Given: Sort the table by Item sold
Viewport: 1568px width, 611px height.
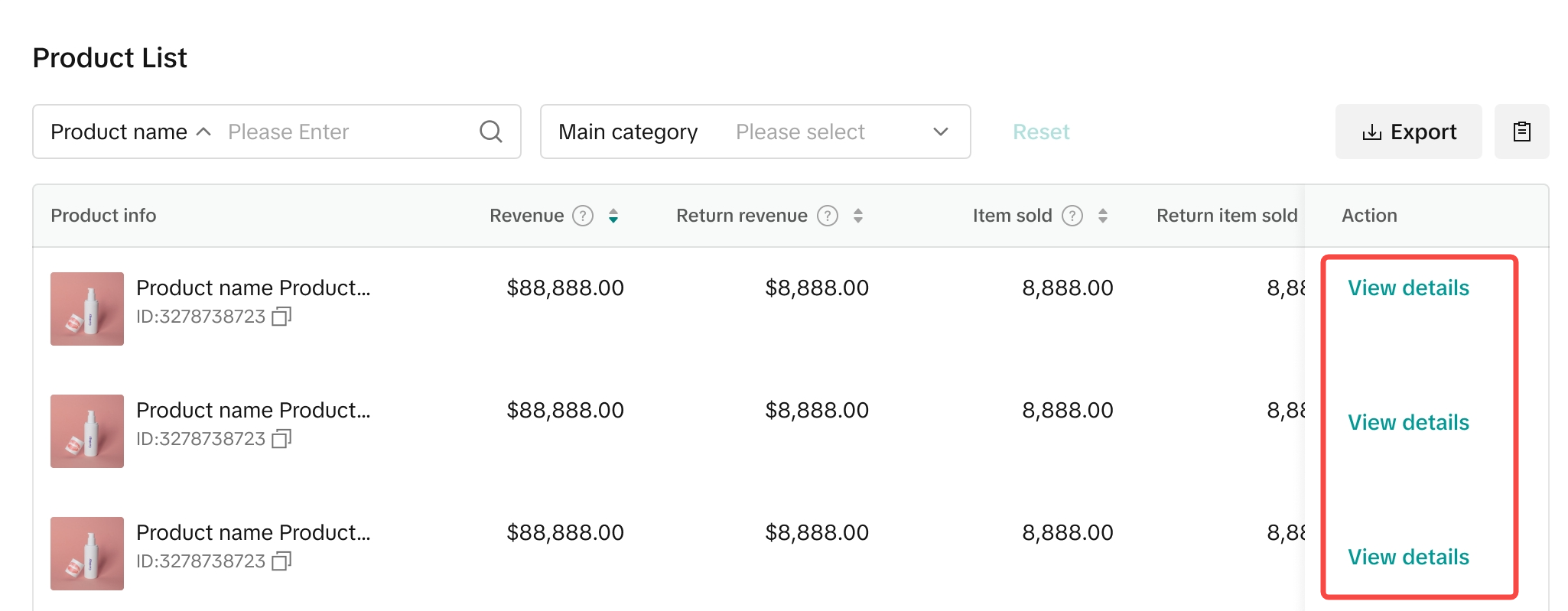Looking at the screenshot, I should [x=1102, y=216].
